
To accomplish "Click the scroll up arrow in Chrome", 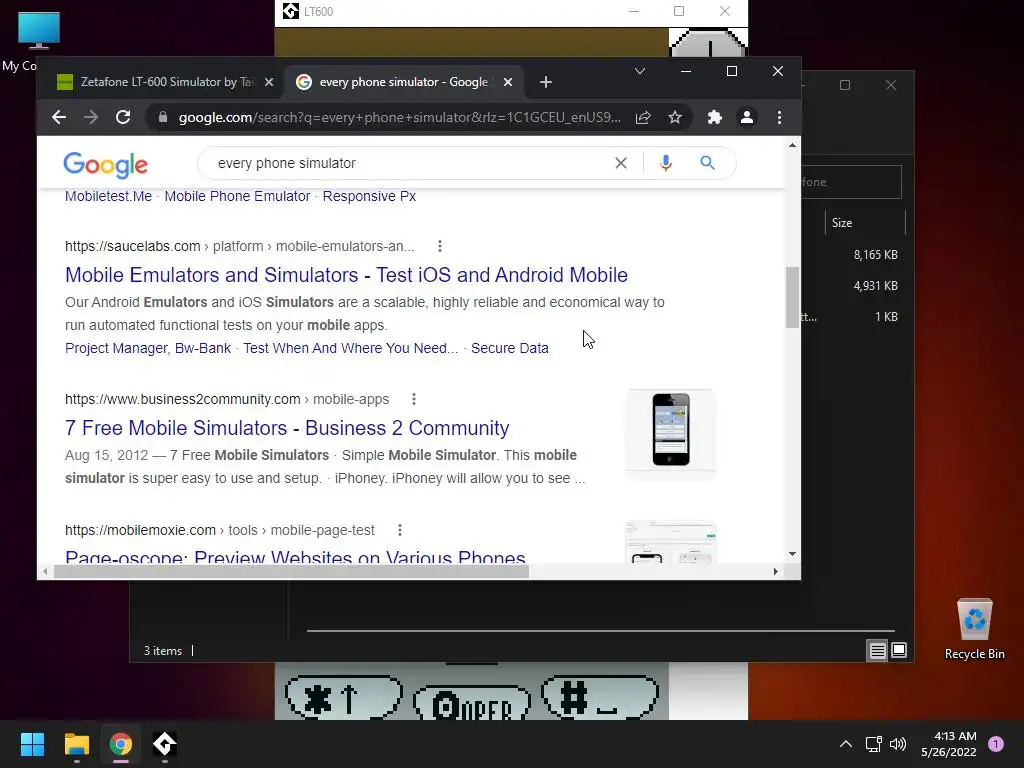I will [792, 146].
